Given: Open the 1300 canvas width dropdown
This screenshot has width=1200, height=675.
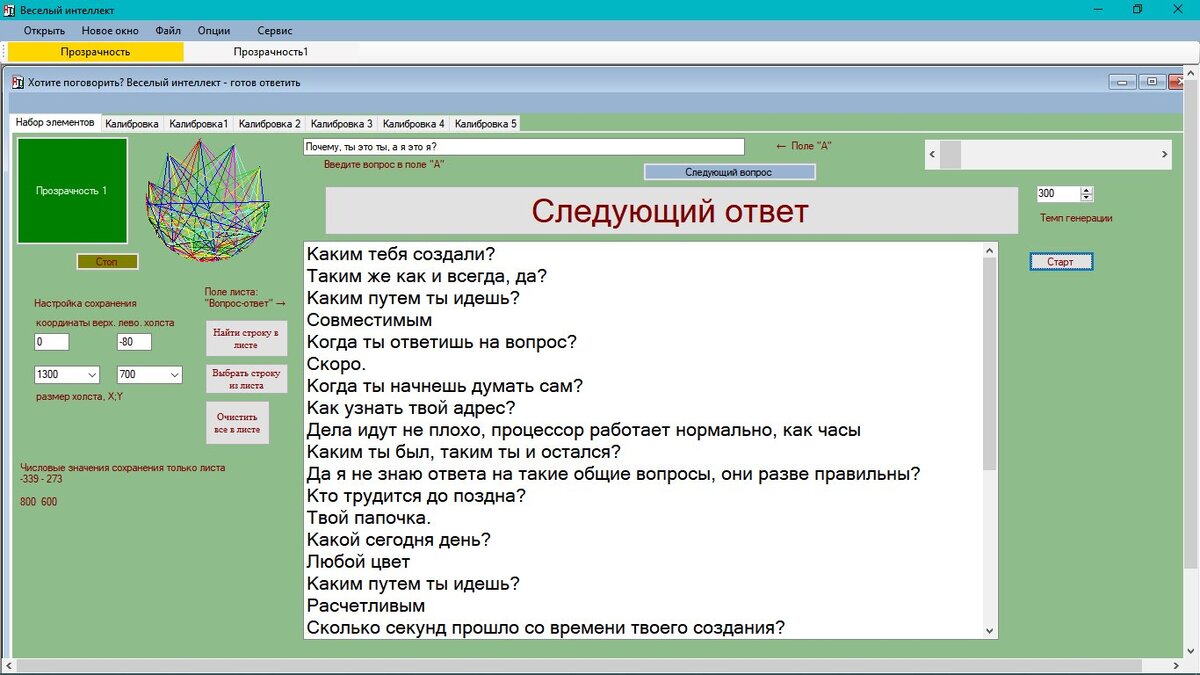Looking at the screenshot, I should 91,374.
